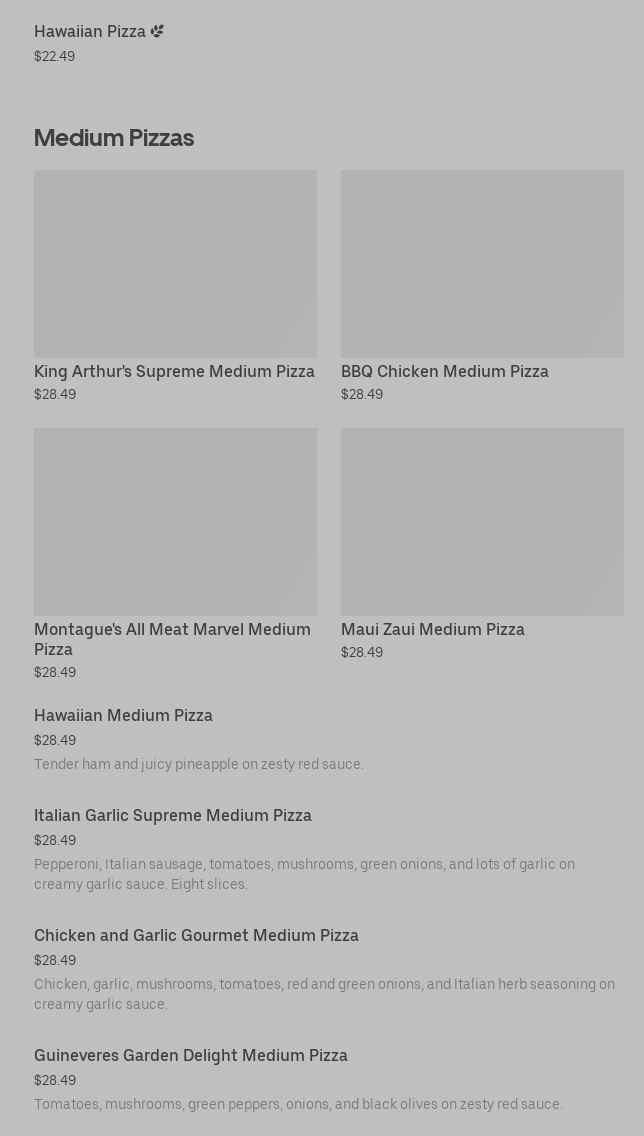Click the black olives on red sauce description
Image resolution: width=644 pixels, height=1136 pixels.
click(x=298, y=1104)
